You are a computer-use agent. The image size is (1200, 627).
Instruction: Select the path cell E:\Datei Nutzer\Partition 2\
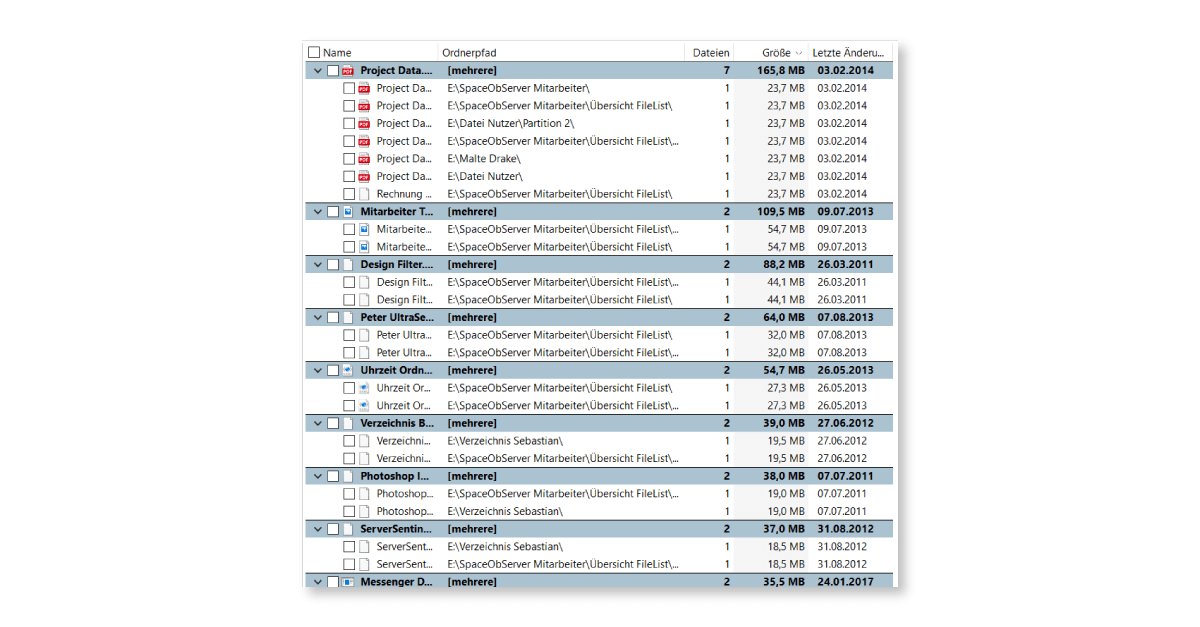[511, 124]
